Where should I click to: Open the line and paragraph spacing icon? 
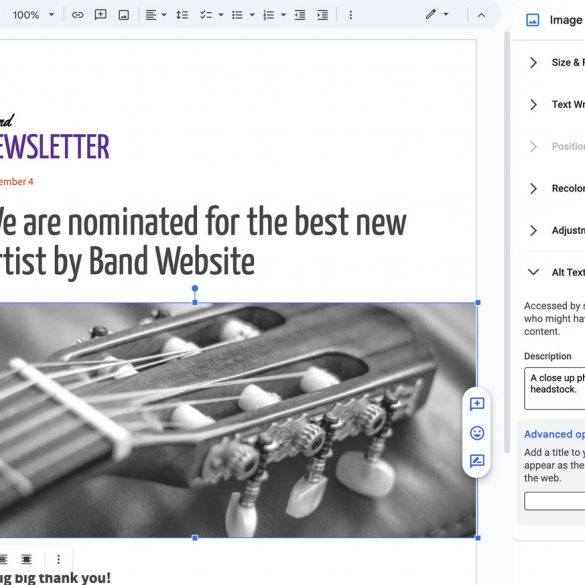click(182, 15)
